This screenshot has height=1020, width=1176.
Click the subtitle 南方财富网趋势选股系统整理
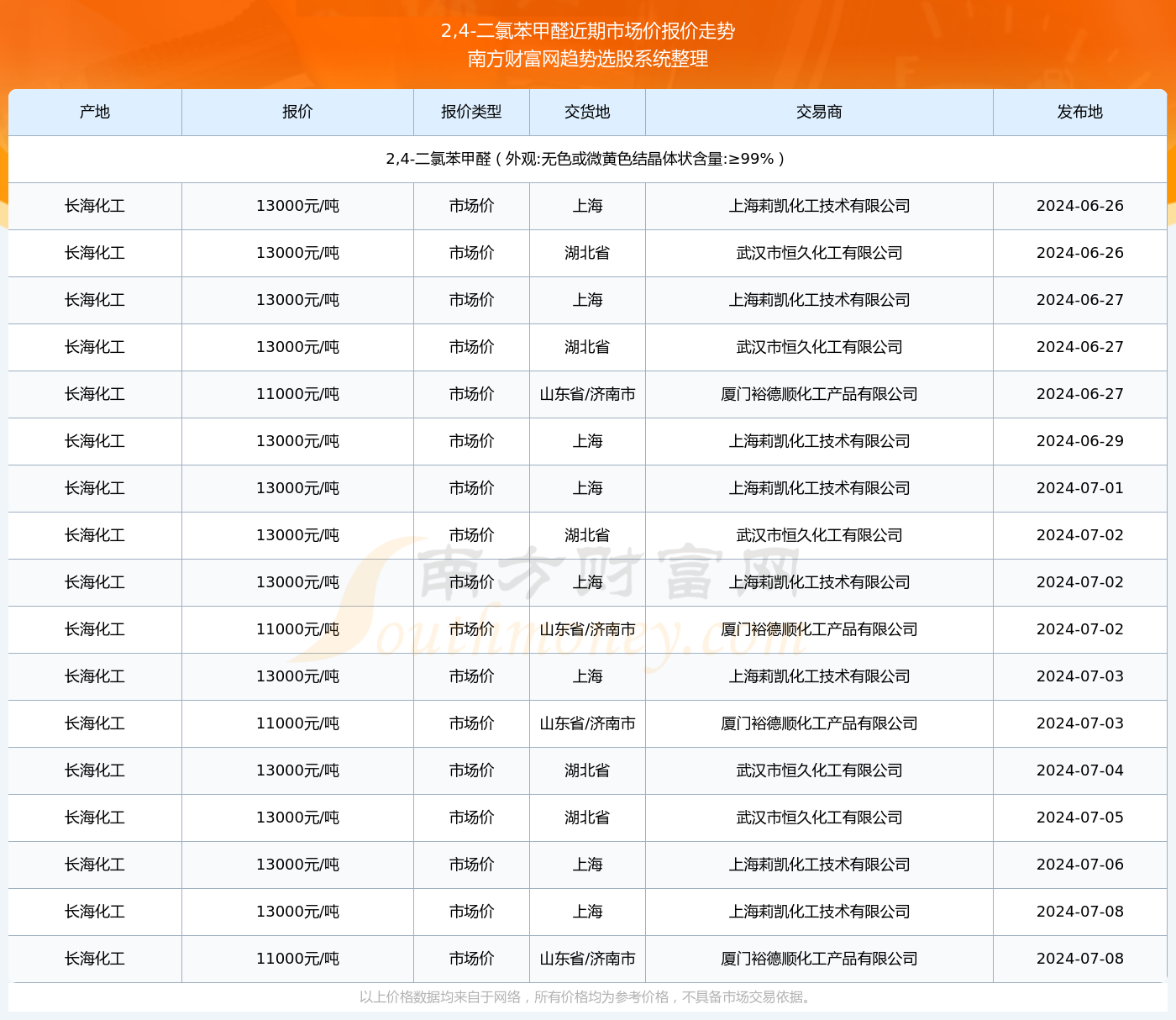tap(588, 59)
